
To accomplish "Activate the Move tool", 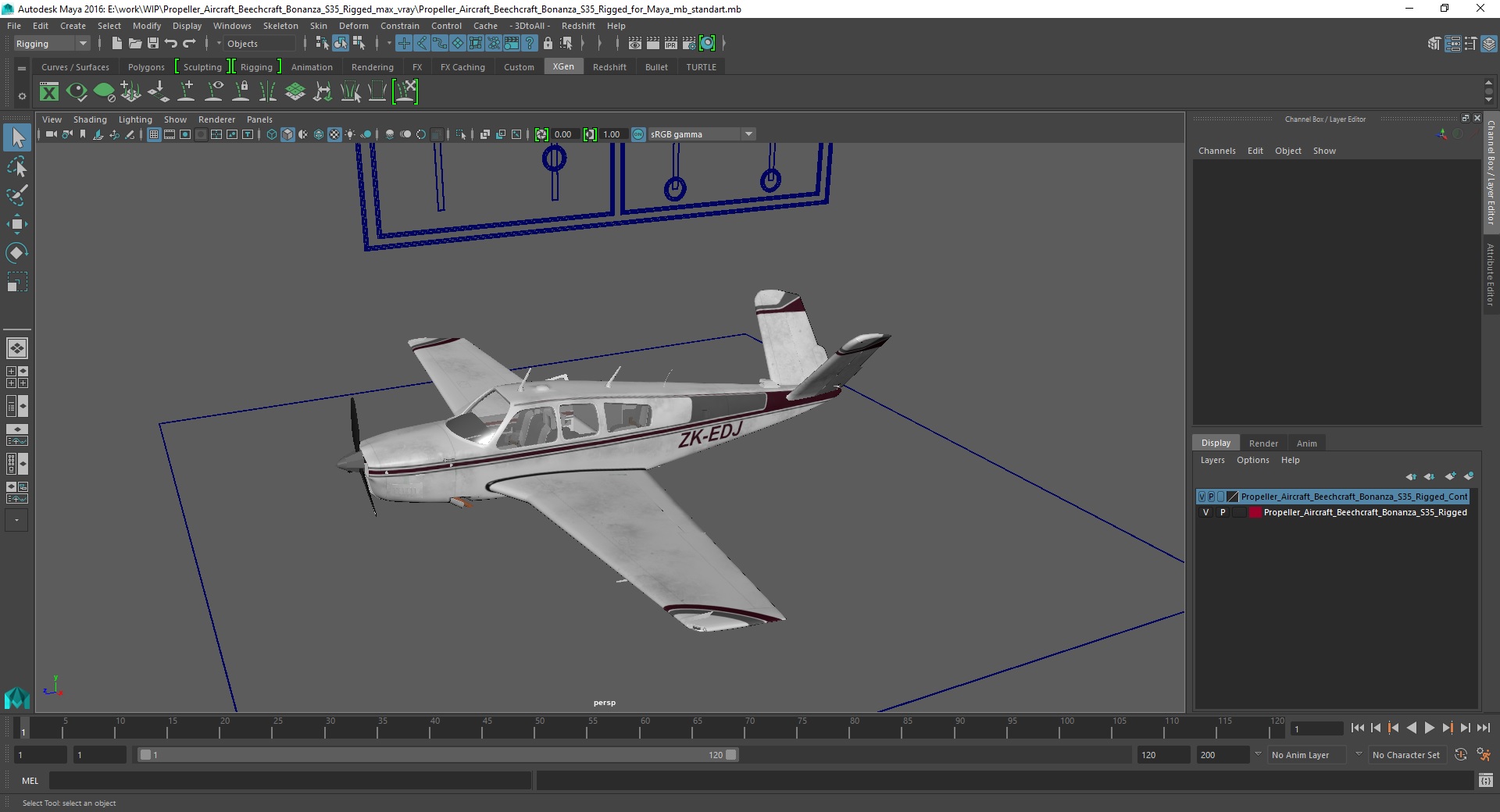I will tap(17, 224).
